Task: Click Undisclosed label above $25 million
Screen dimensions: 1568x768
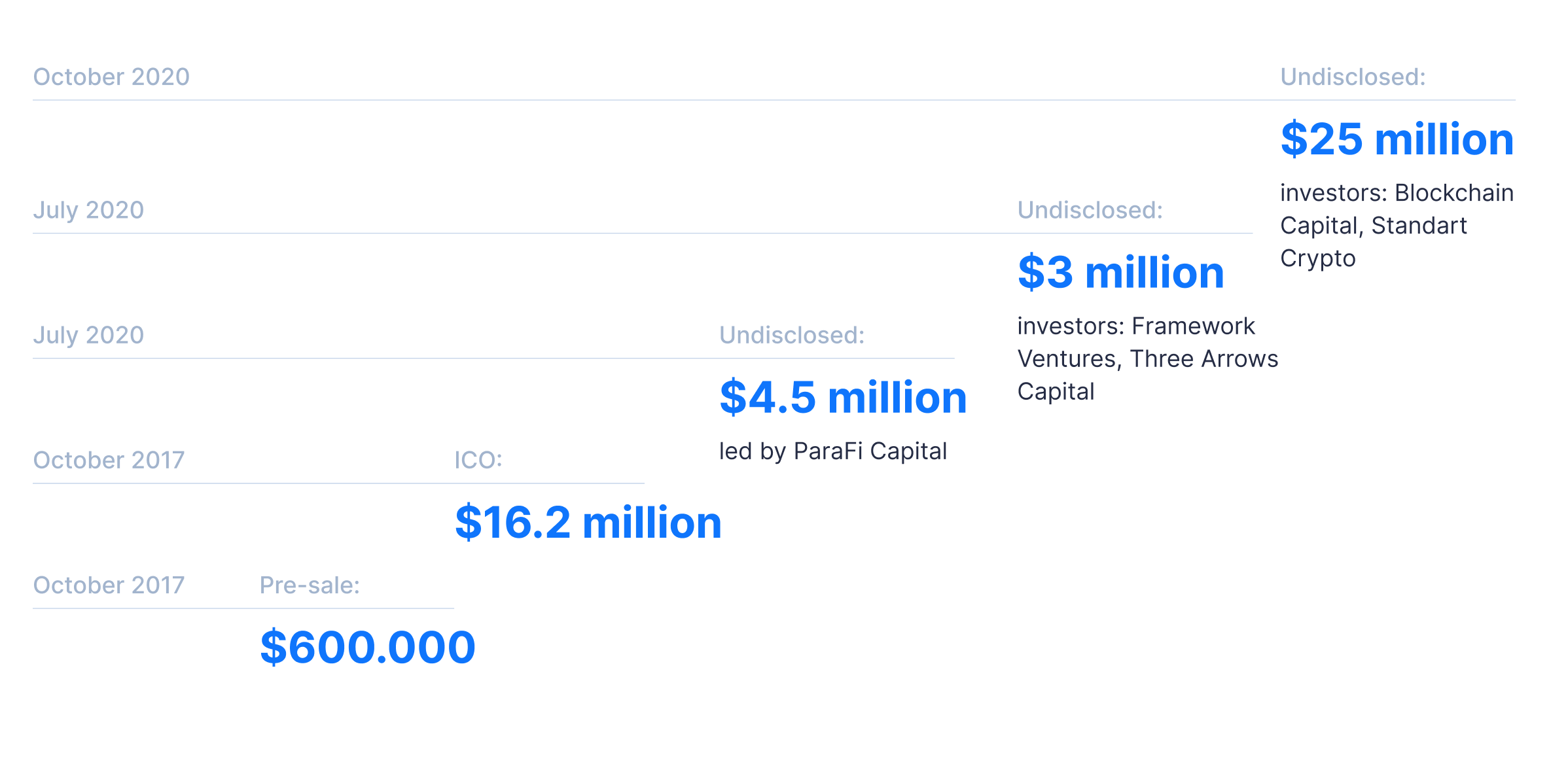Action: click(x=1353, y=77)
